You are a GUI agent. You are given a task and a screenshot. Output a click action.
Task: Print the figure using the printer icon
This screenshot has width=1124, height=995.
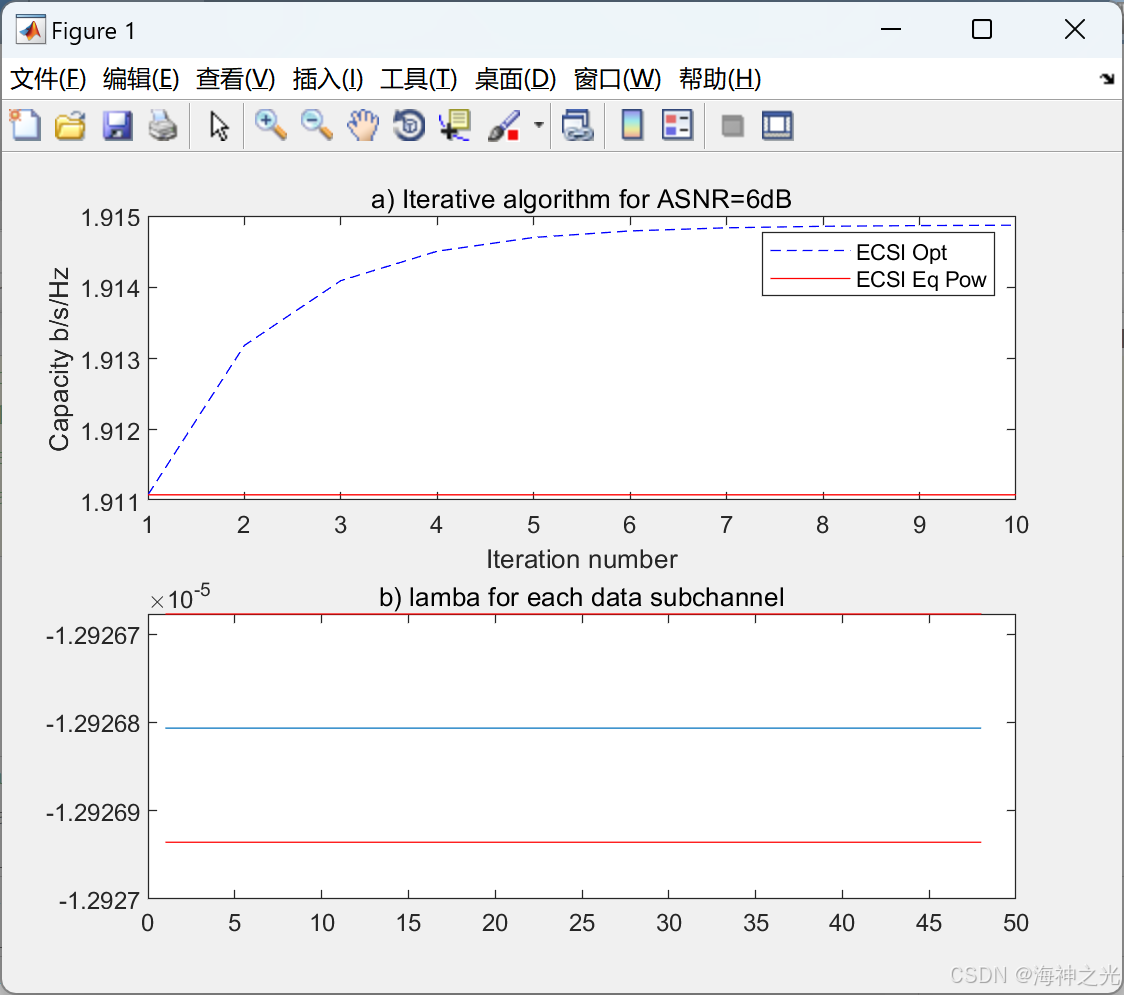[x=163, y=125]
